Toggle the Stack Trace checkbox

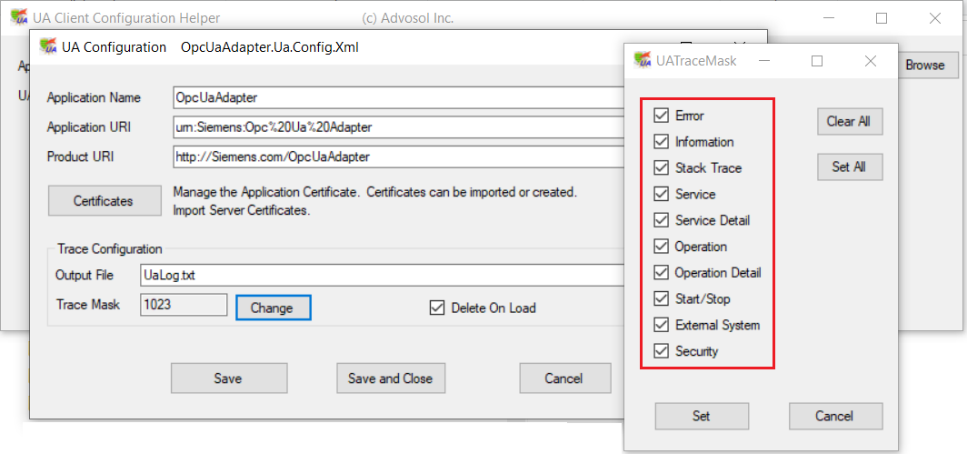(661, 168)
